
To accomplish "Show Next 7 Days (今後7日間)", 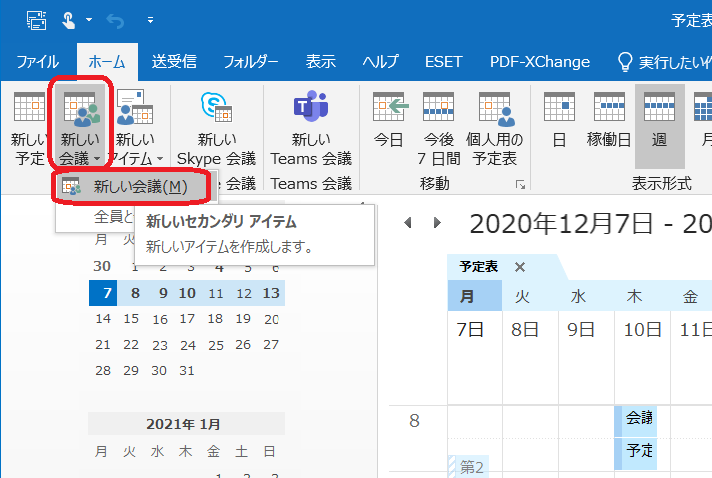I will point(438,128).
